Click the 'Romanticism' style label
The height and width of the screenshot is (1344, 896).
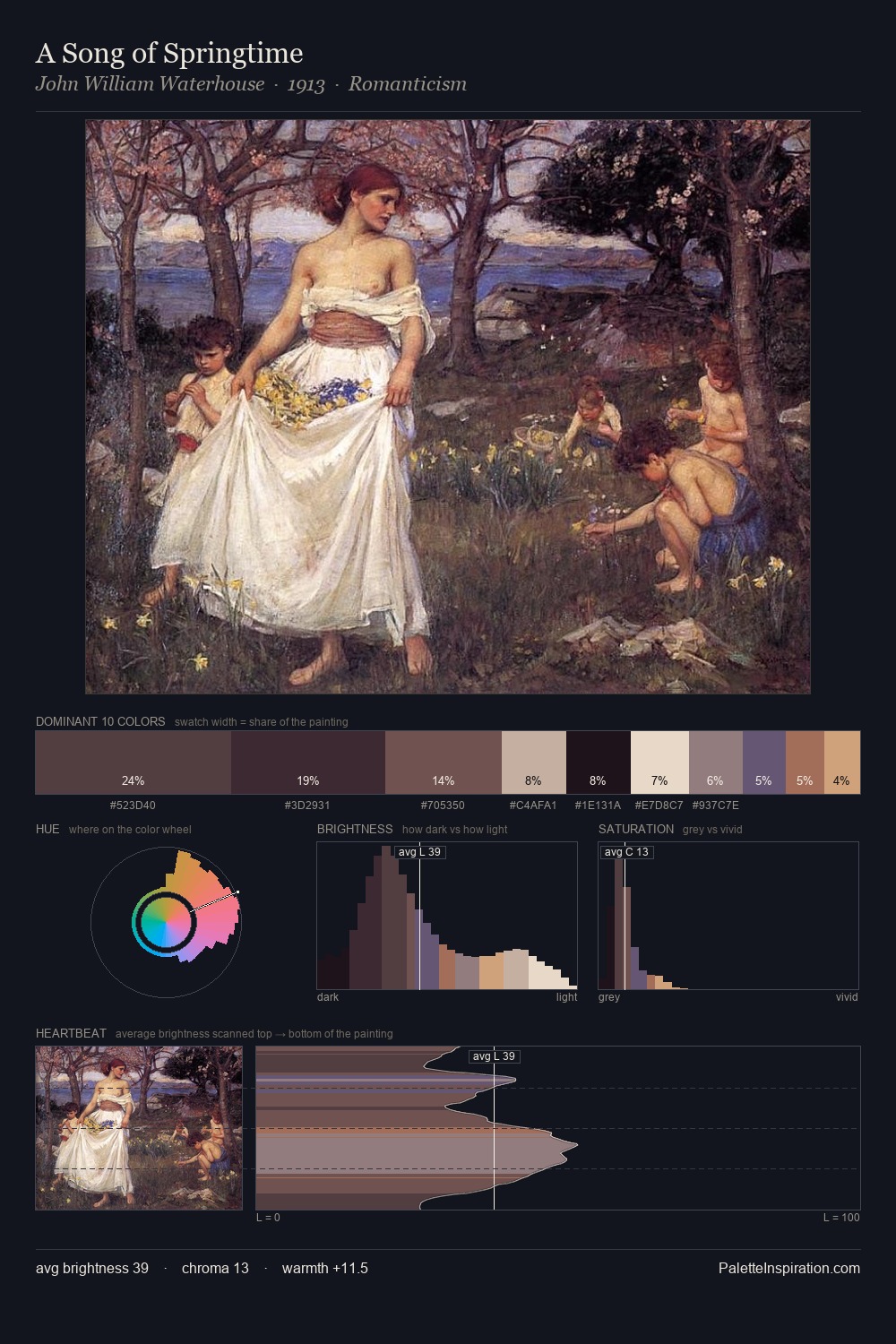[408, 84]
